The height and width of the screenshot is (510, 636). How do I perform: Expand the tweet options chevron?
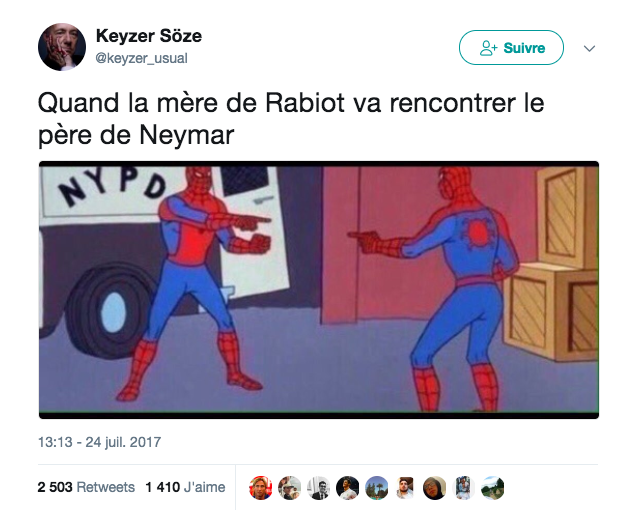589,49
